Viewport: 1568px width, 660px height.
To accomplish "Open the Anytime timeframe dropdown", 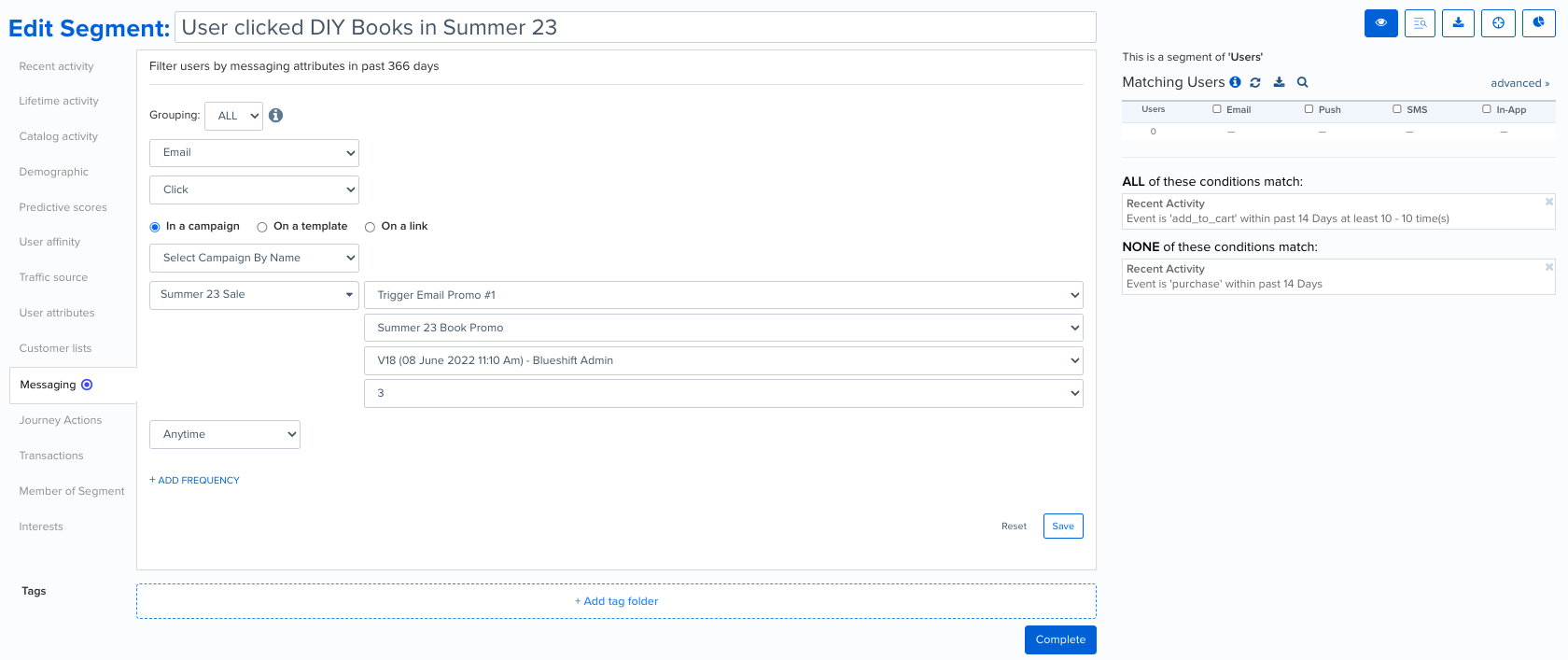I will click(x=225, y=434).
